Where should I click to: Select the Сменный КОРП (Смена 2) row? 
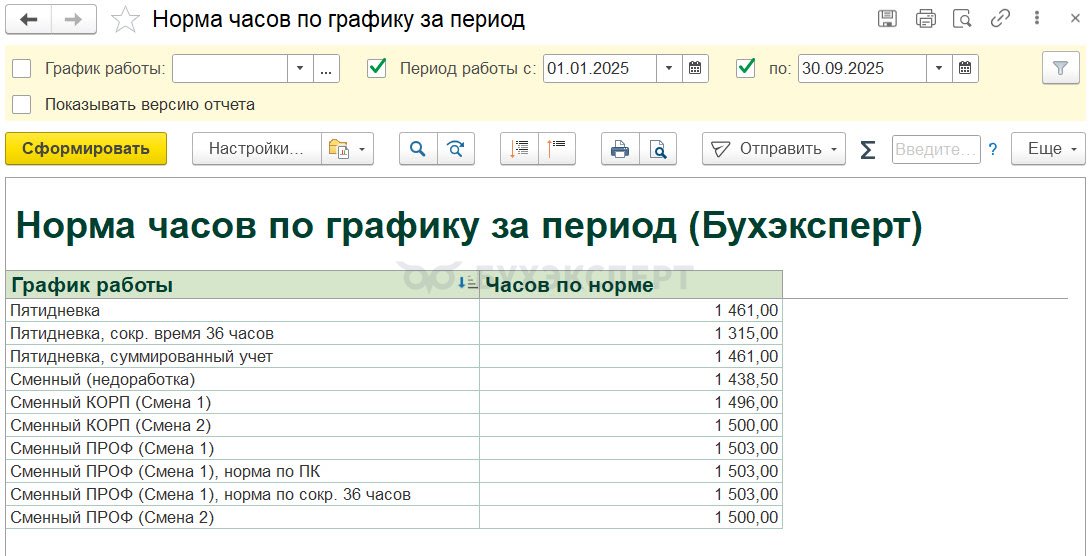(x=395, y=425)
